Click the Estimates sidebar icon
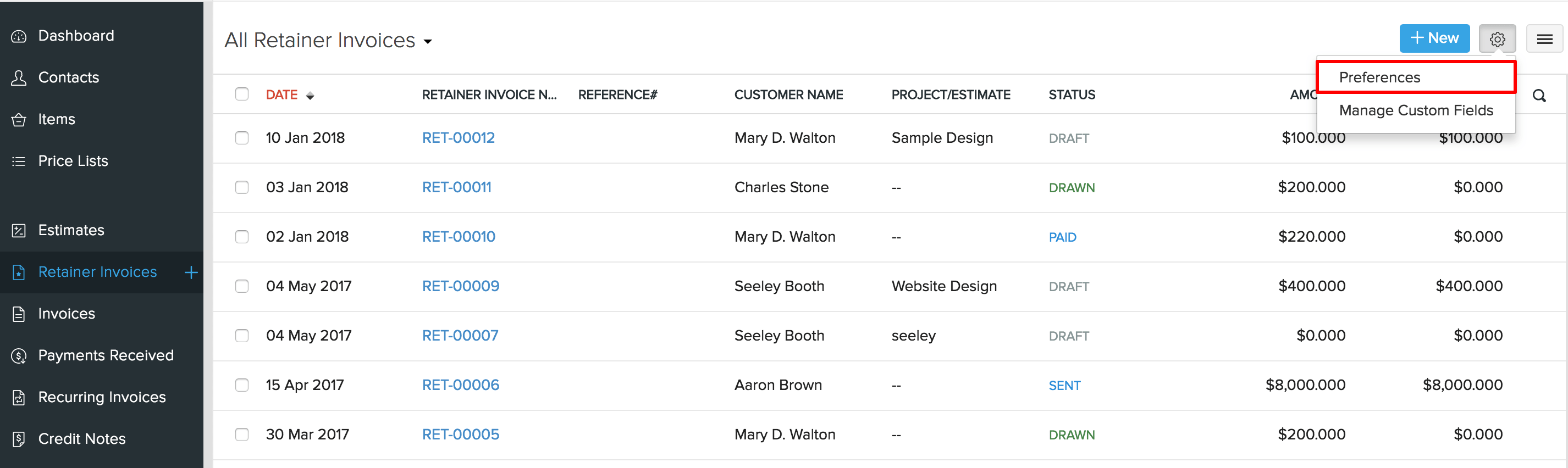The image size is (1568, 468). pyautogui.click(x=19, y=230)
